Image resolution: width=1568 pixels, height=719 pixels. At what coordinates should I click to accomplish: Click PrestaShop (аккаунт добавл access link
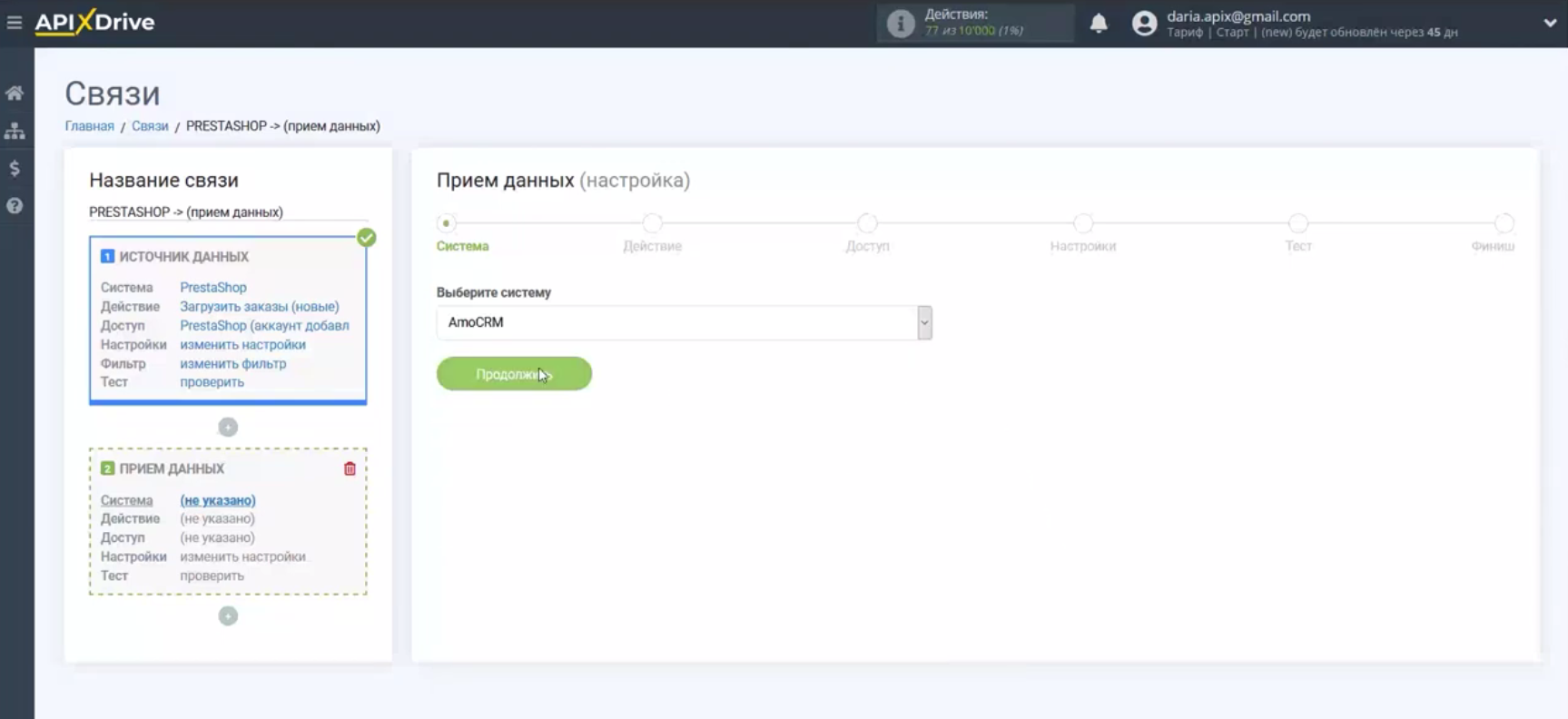[x=264, y=325]
